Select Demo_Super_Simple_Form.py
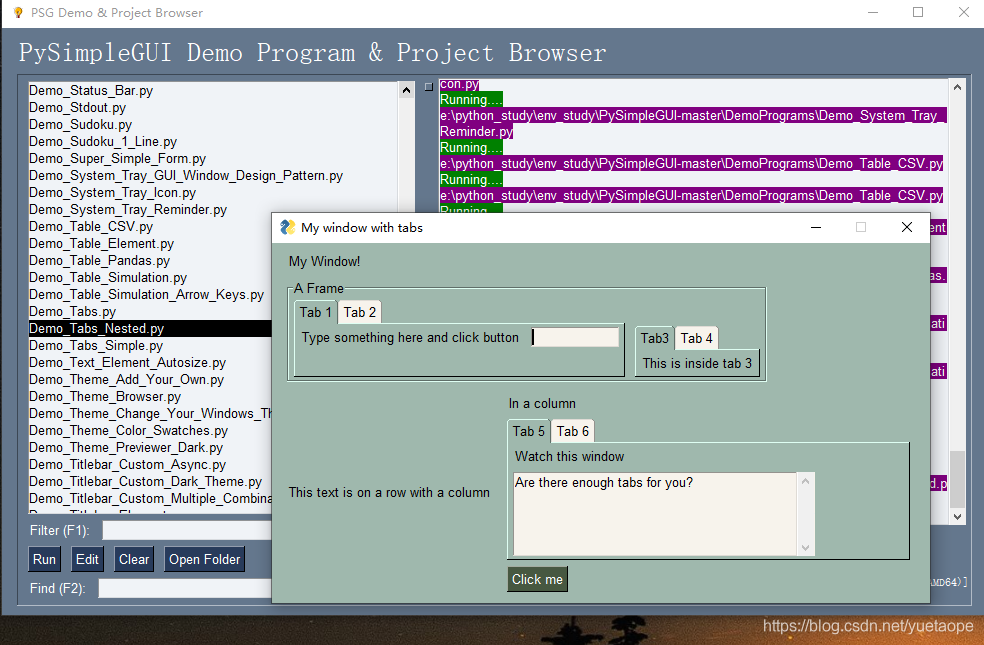Viewport: 984px width, 645px height. click(x=117, y=158)
